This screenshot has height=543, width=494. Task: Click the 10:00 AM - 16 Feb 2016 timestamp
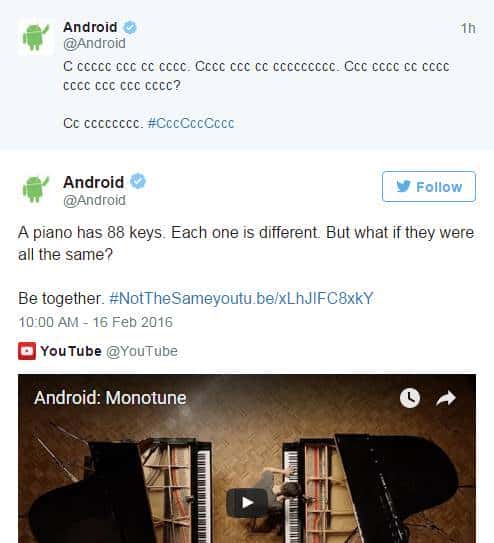coord(96,322)
